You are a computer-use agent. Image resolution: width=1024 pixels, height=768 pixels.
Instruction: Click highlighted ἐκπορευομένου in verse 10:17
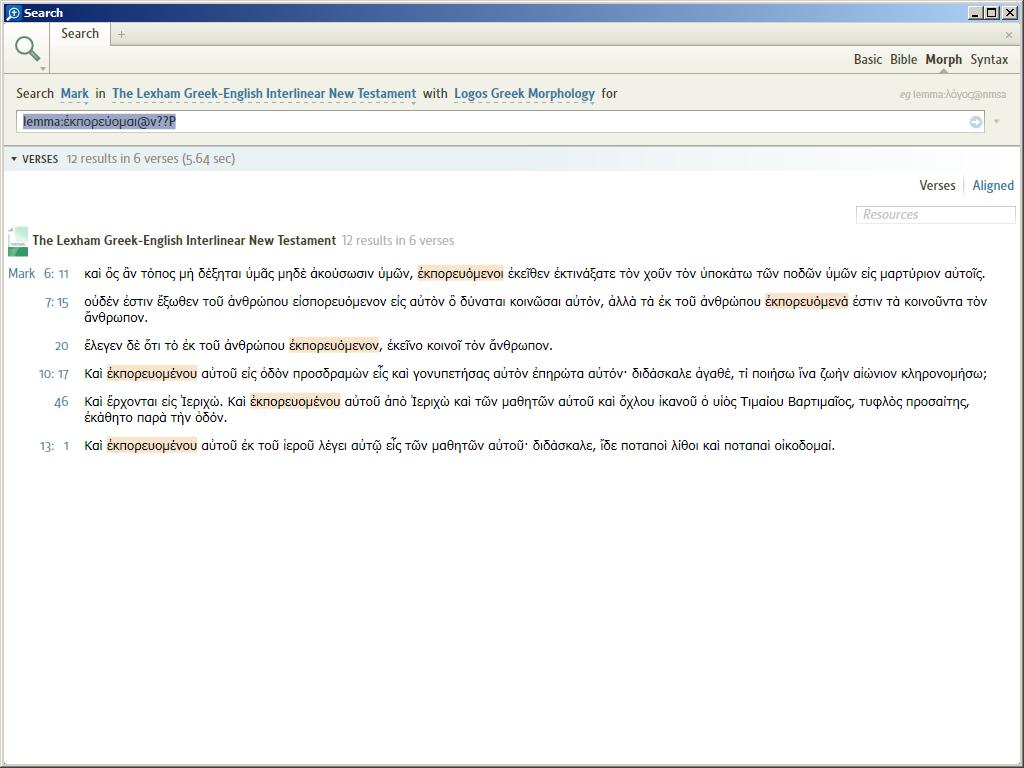click(x=152, y=374)
